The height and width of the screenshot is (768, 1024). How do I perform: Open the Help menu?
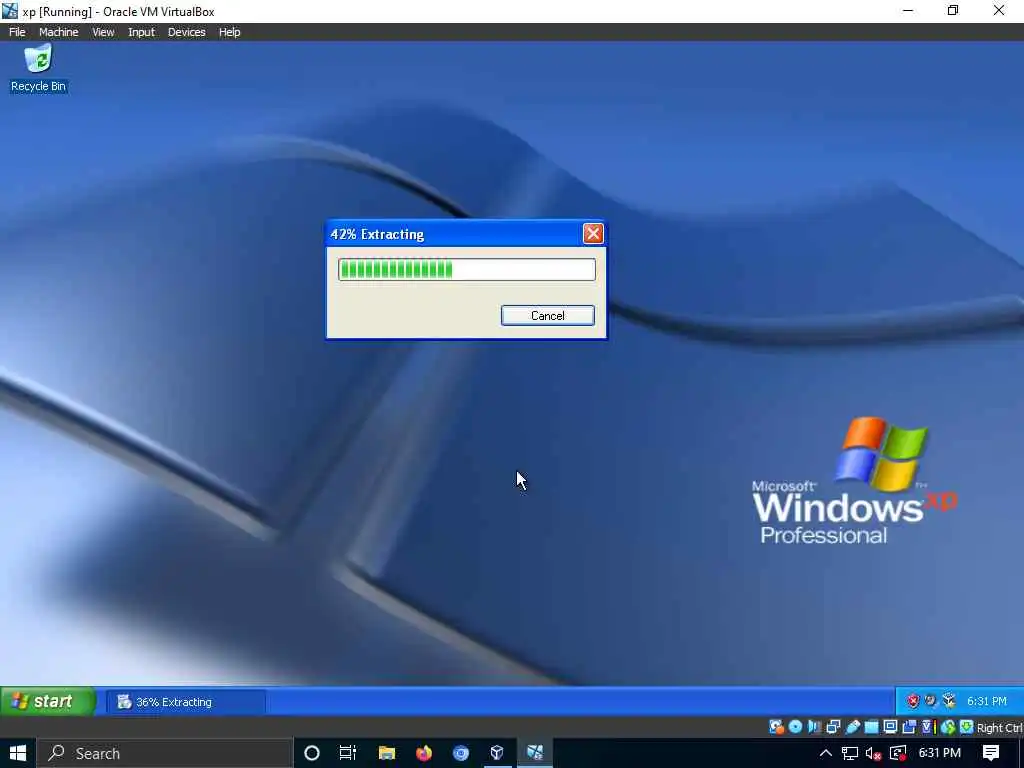(229, 32)
